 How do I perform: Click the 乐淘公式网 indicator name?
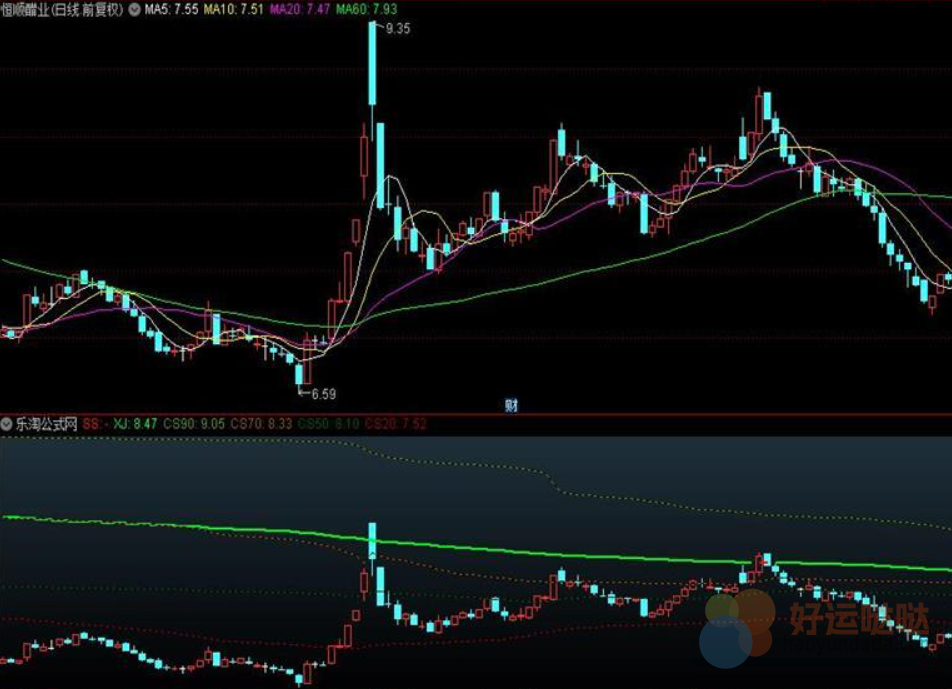click(46, 424)
